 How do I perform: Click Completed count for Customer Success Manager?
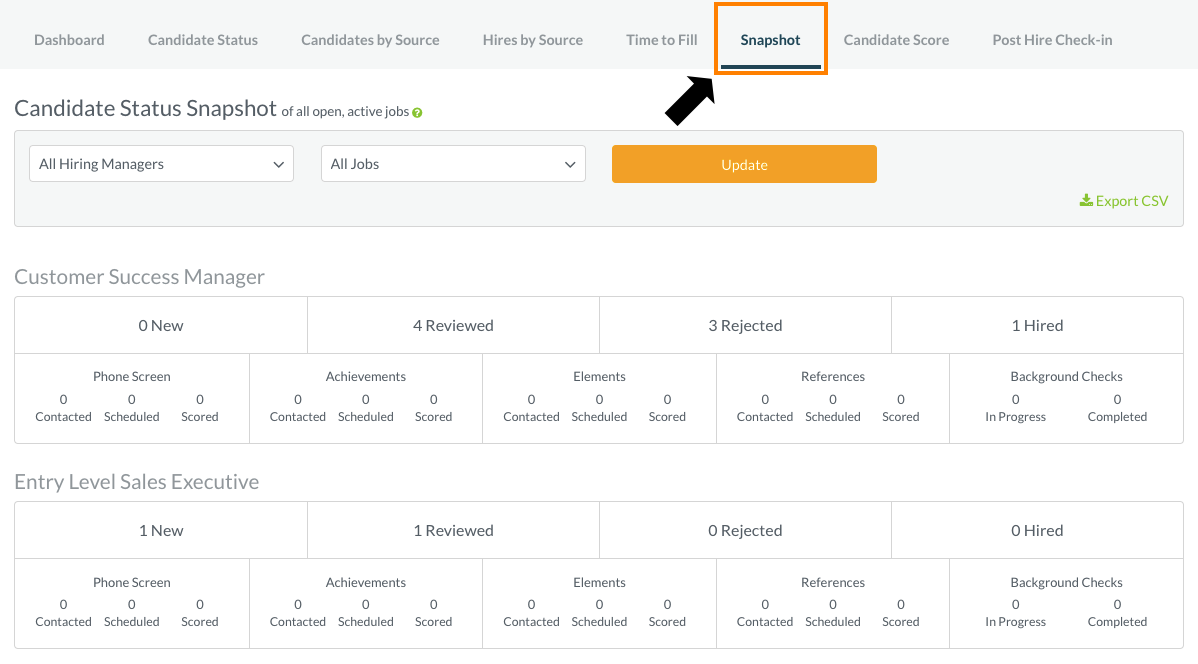coord(1117,400)
